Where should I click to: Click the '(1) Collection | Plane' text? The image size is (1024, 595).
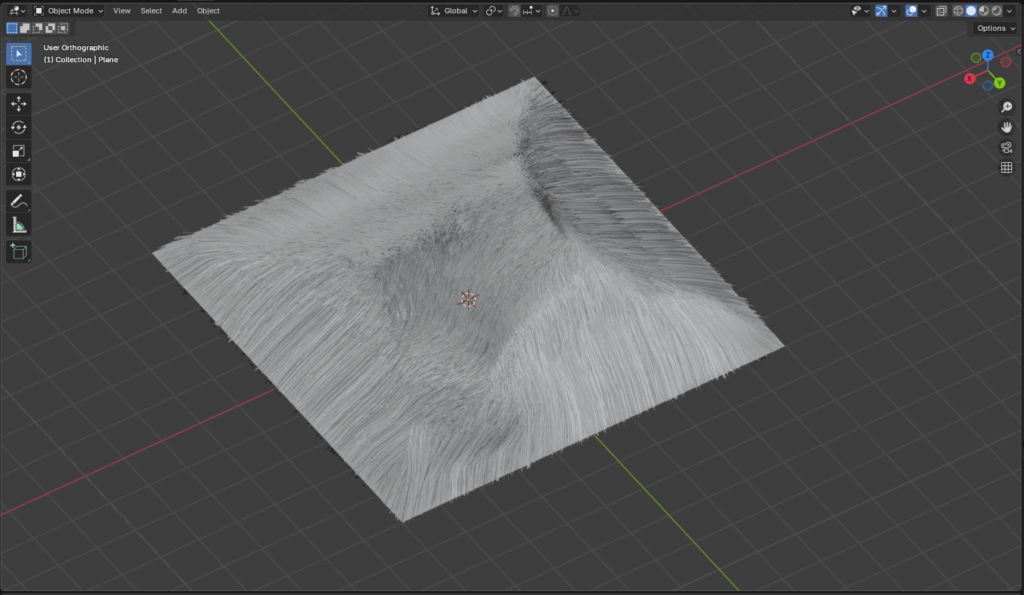click(80, 59)
